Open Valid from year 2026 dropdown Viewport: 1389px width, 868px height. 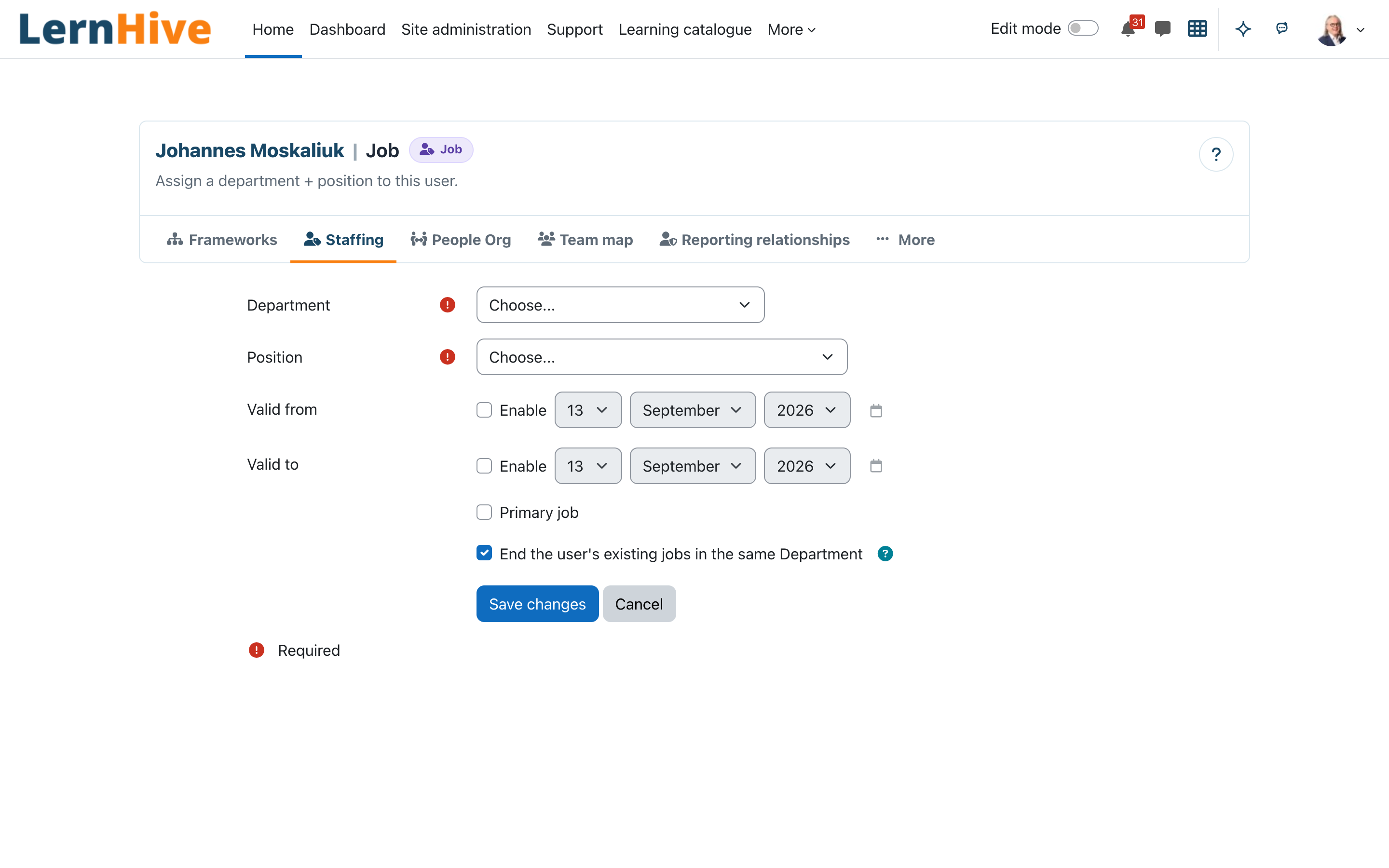(807, 410)
